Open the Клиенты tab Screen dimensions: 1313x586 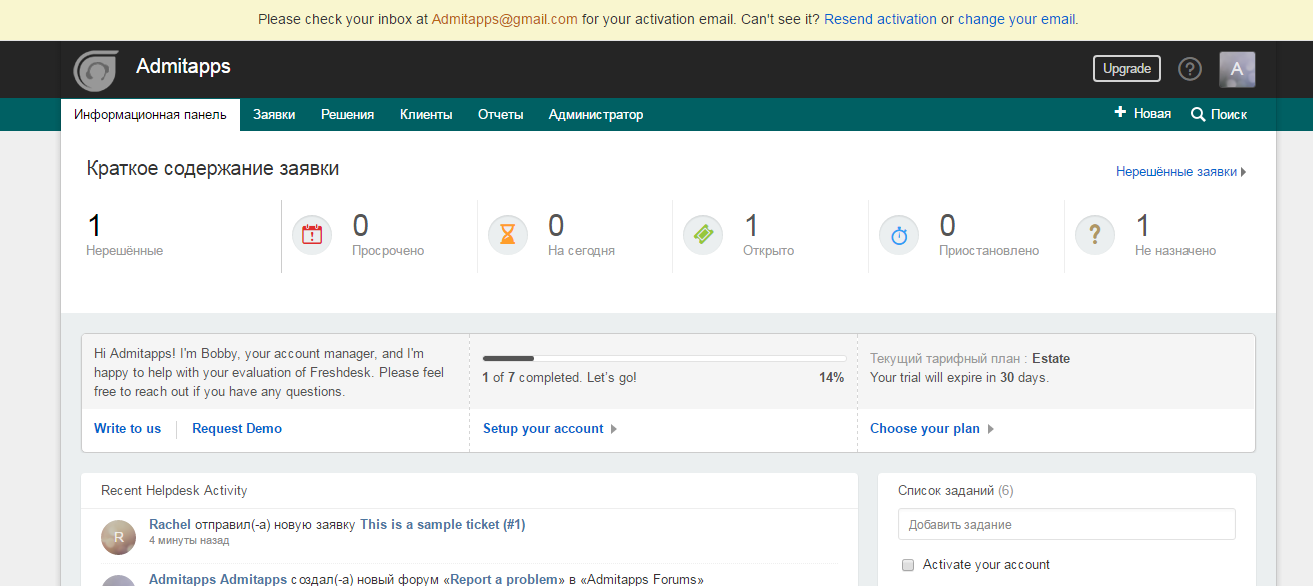(x=426, y=115)
